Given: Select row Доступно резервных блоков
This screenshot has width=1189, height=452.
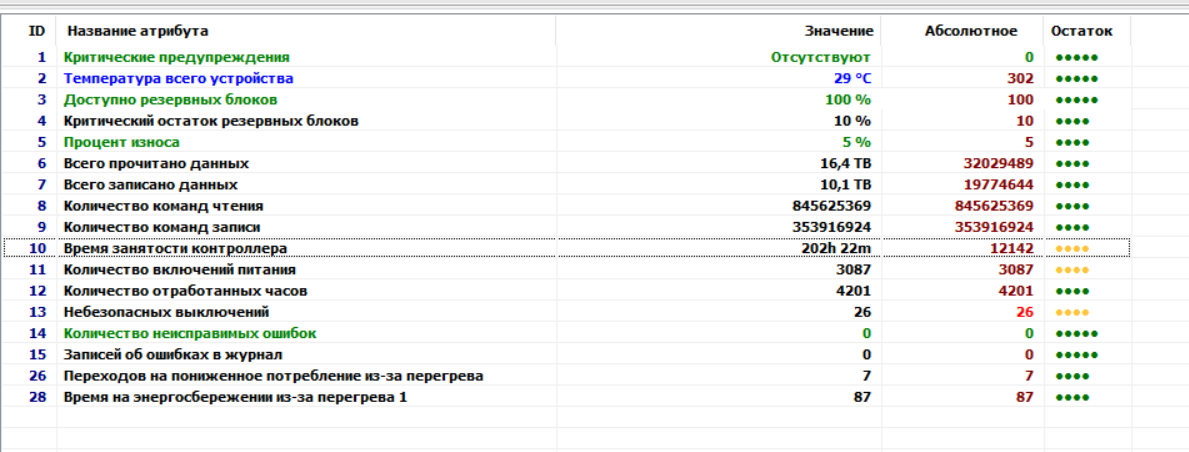Looking at the screenshot, I should tap(566, 99).
